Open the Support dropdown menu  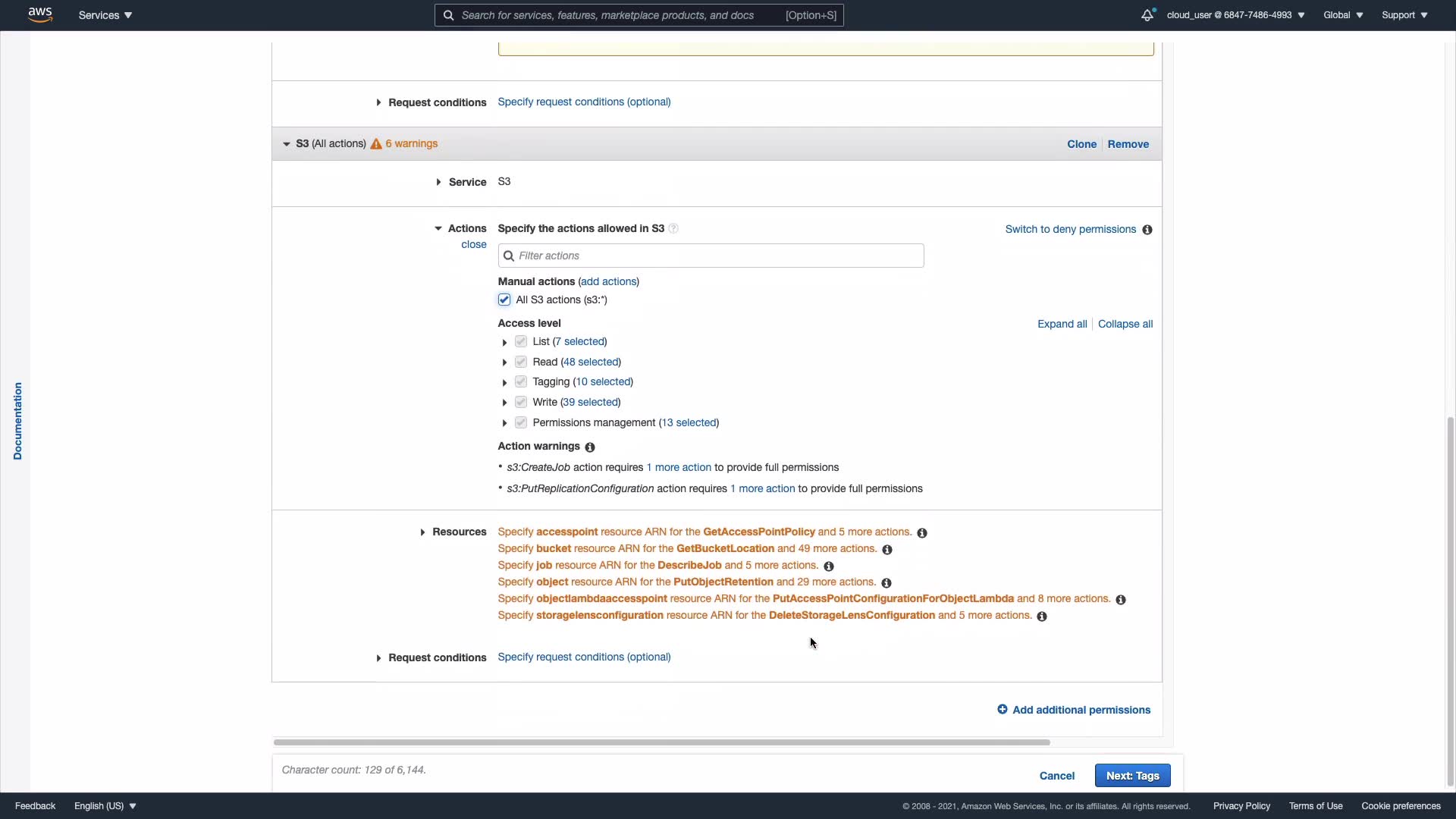tap(1404, 15)
